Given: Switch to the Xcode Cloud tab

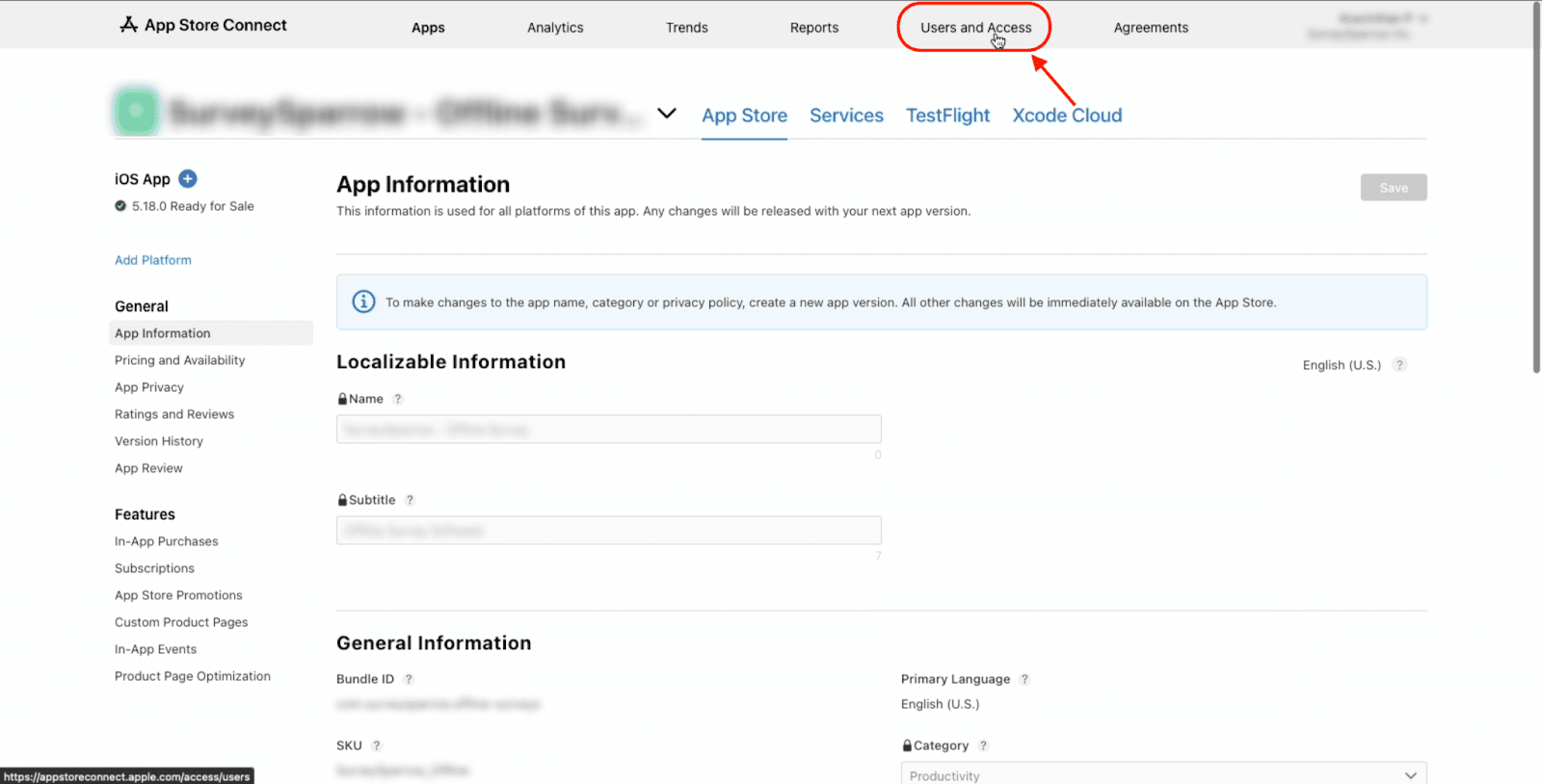Looking at the screenshot, I should point(1067,116).
